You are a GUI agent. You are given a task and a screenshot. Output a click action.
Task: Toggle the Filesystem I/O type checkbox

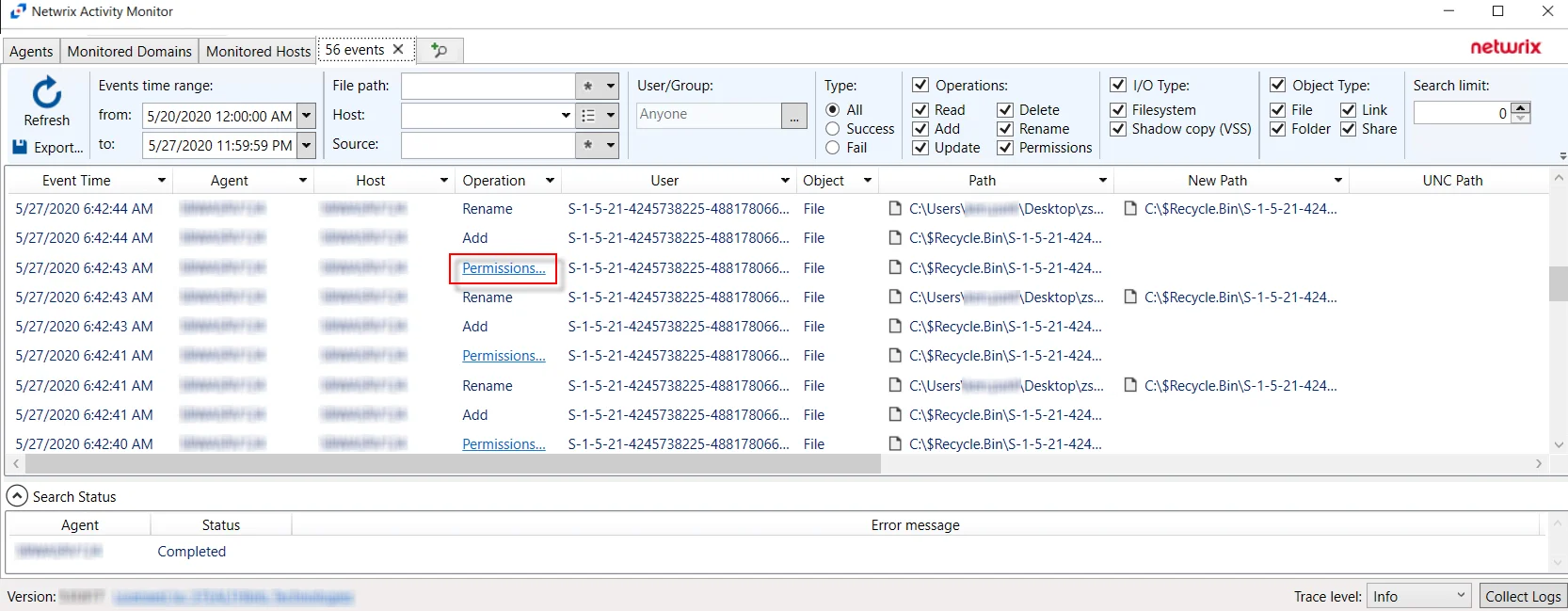(x=1118, y=110)
